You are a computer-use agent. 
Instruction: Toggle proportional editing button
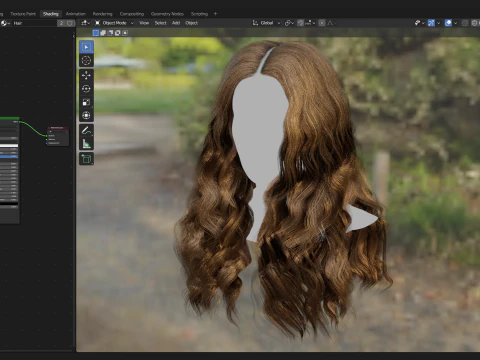pos(322,23)
